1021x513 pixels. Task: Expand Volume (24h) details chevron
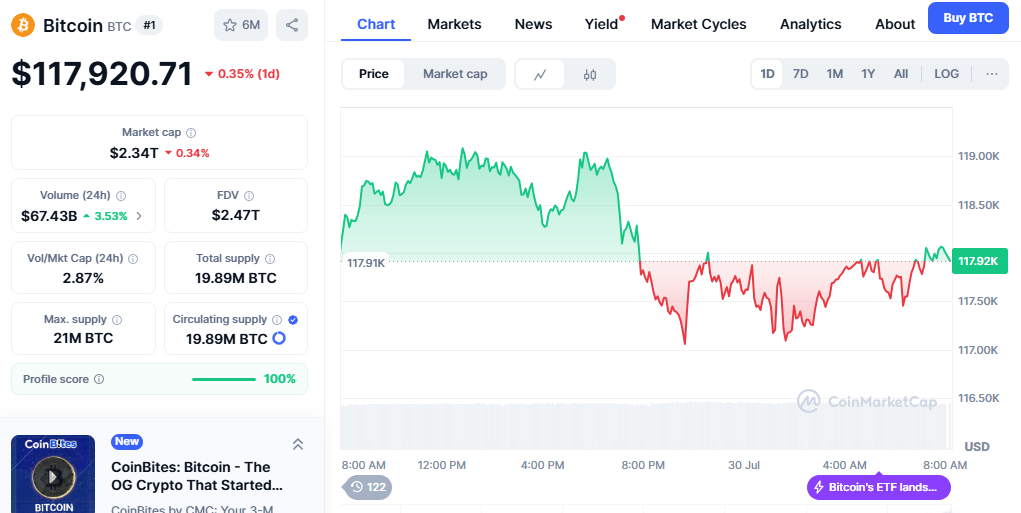click(x=139, y=215)
